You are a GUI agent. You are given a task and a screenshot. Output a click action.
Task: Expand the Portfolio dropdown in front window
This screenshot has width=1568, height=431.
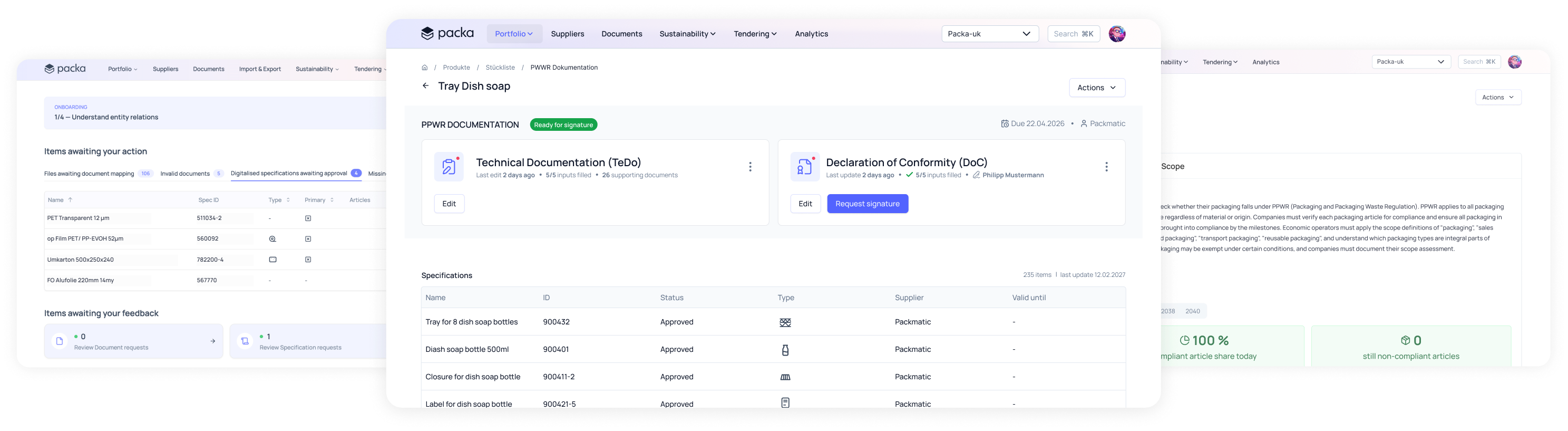tap(514, 34)
